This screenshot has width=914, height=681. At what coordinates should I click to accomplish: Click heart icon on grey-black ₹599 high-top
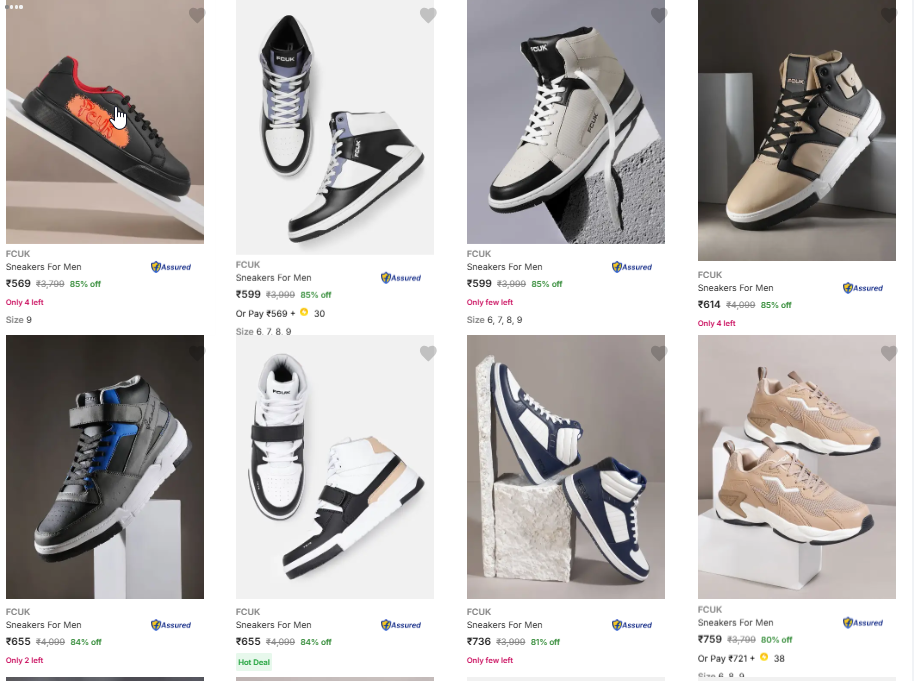659,15
